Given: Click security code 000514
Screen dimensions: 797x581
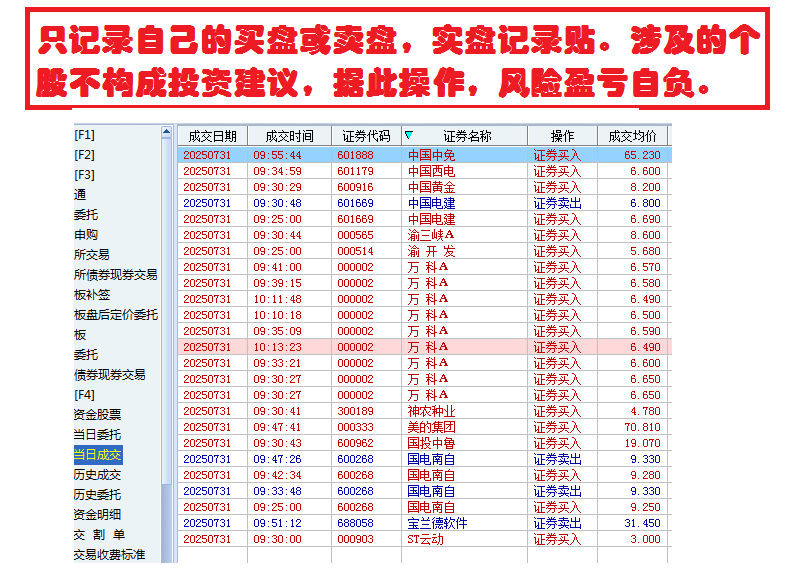Looking at the screenshot, I should point(355,251).
